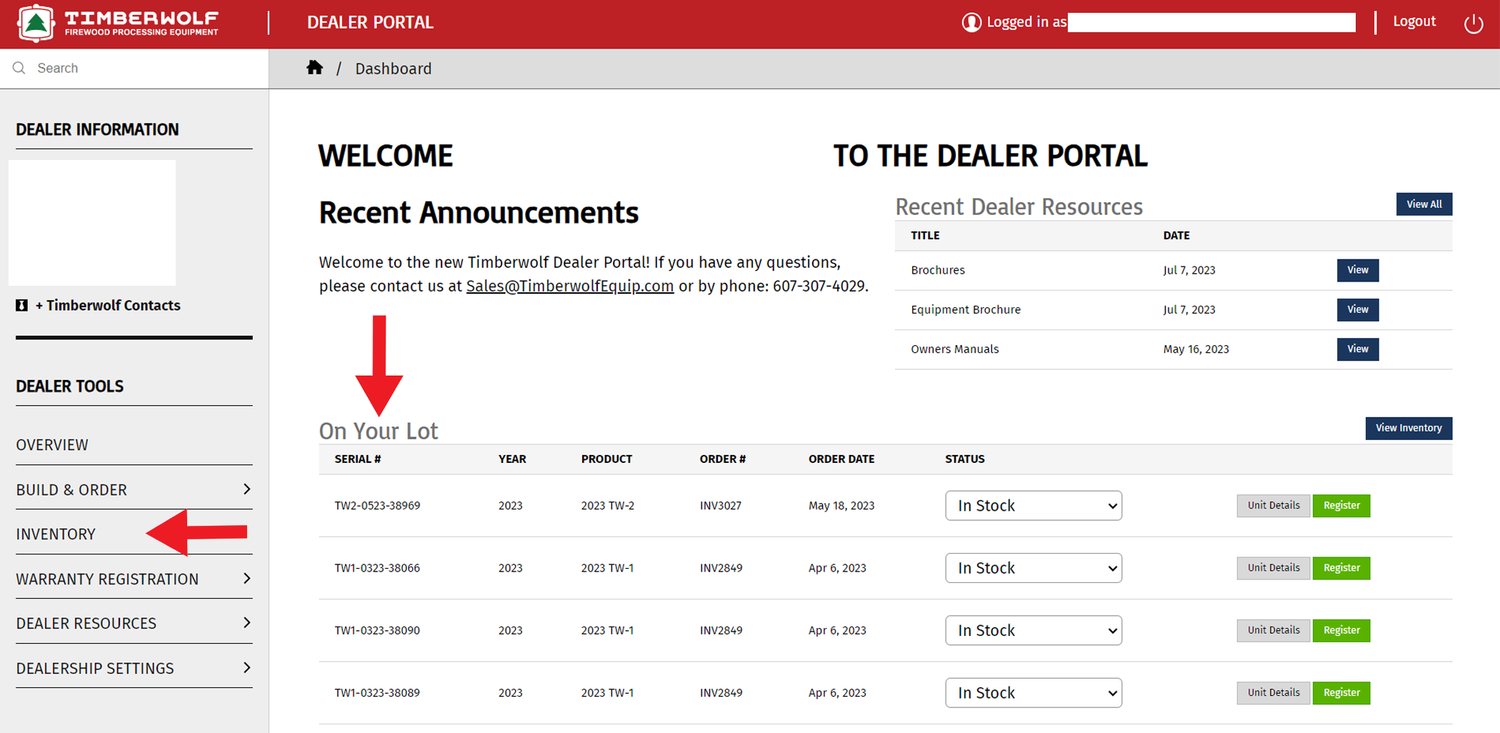The image size is (1500, 733).
Task: Click order number INV3027
Action: [721, 506]
